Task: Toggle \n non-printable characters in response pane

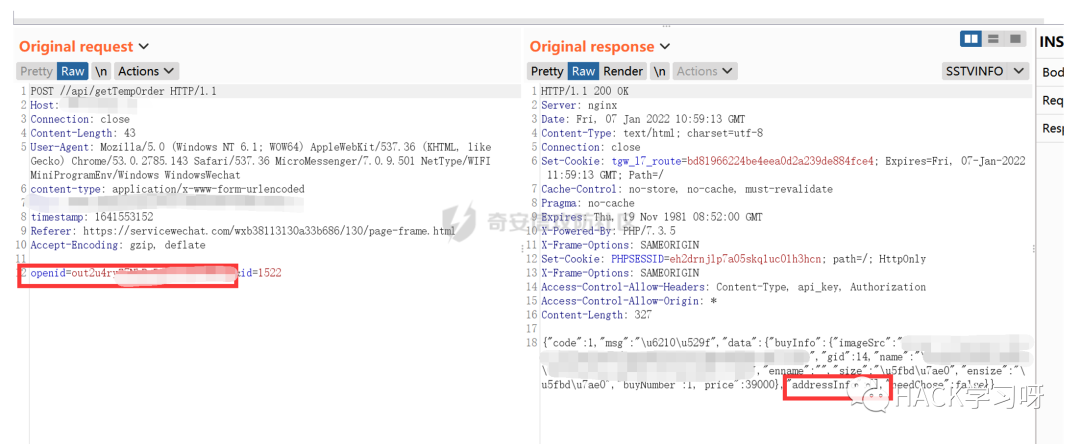Action: coord(660,71)
